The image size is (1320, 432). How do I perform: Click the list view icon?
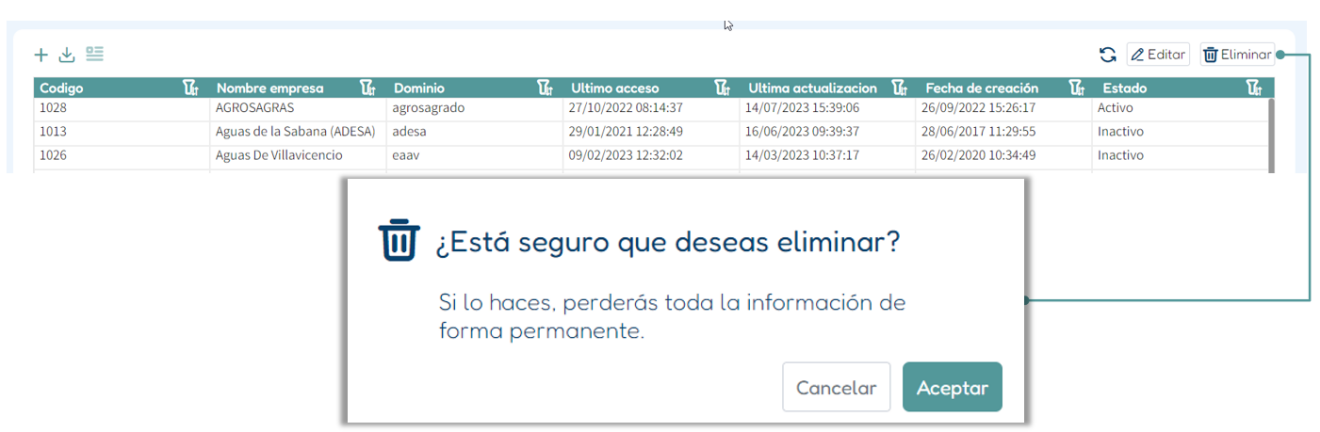(95, 53)
